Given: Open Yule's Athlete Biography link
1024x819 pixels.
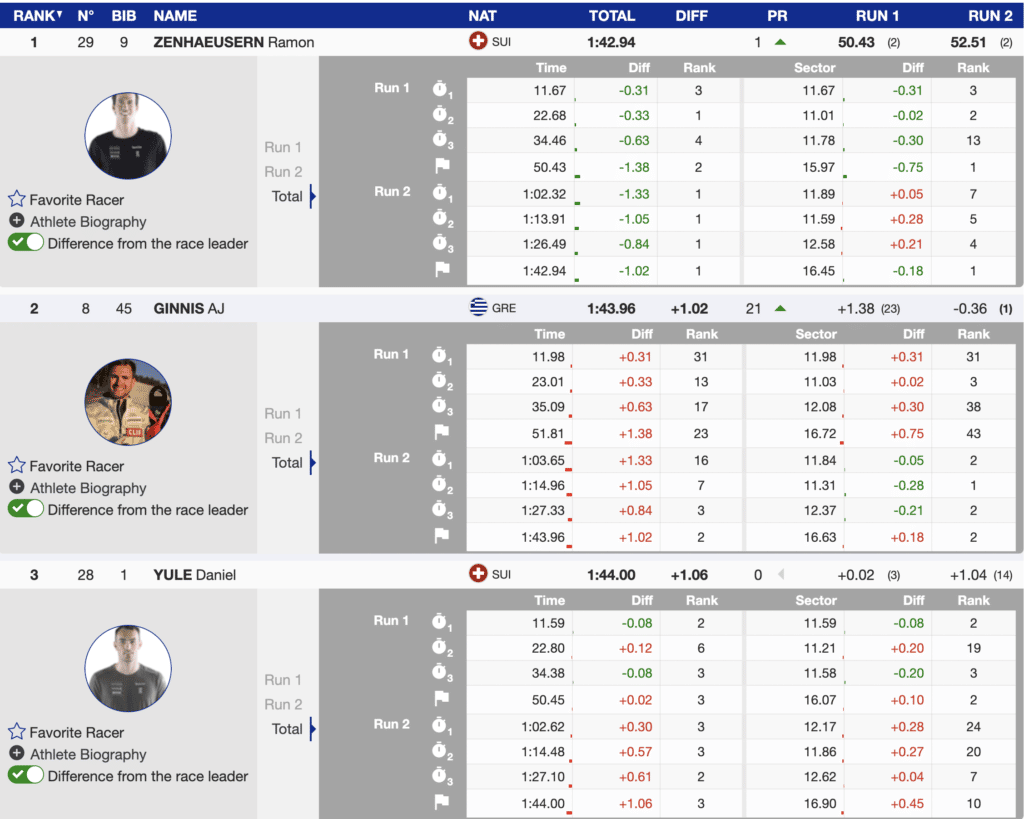Looking at the screenshot, I should [88, 754].
